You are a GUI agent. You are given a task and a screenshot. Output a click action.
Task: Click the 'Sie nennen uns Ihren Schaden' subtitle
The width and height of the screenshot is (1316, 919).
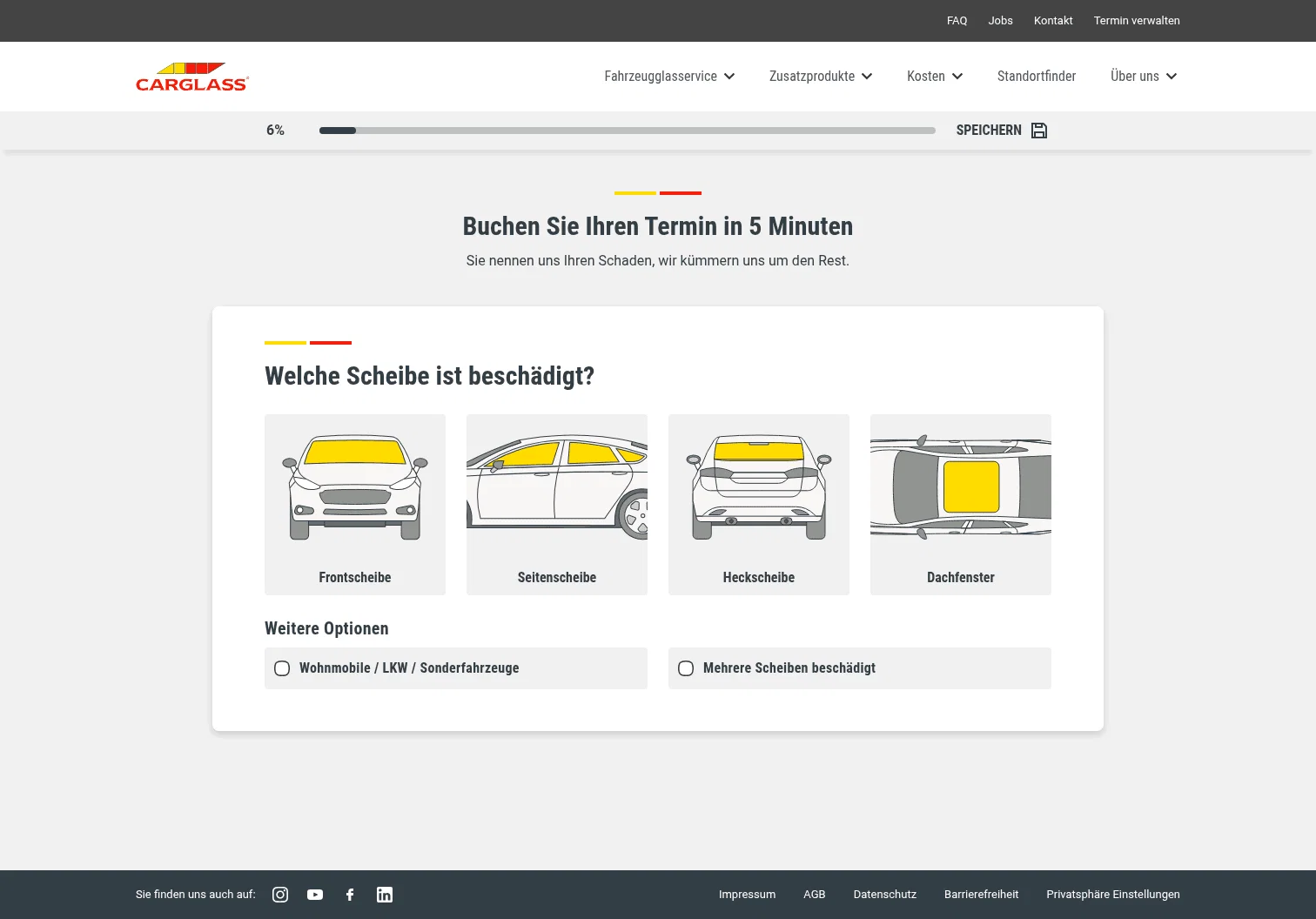pos(658,260)
